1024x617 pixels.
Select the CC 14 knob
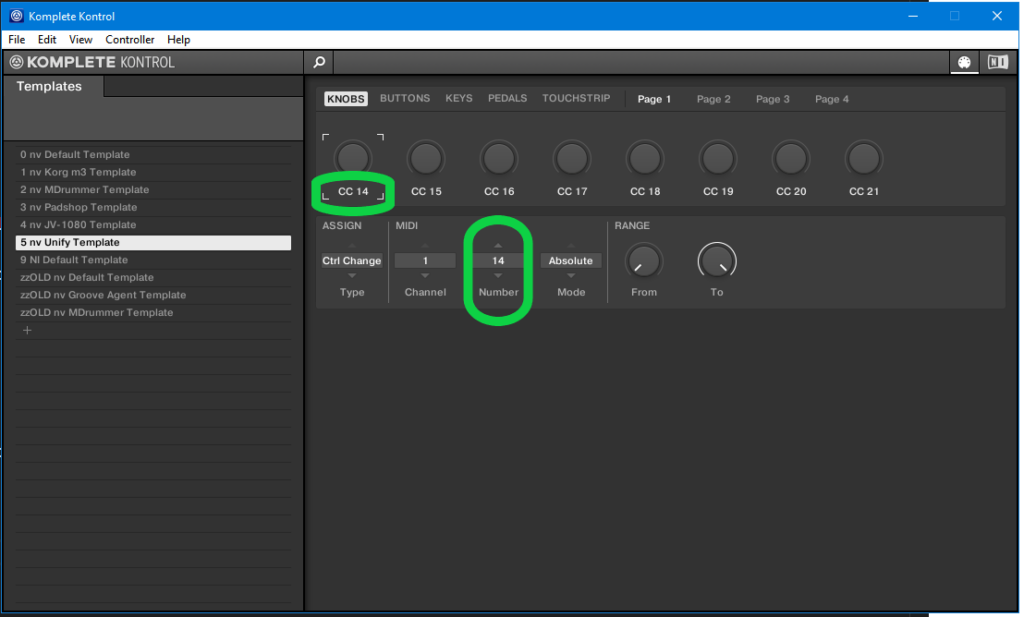pyautogui.click(x=353, y=159)
